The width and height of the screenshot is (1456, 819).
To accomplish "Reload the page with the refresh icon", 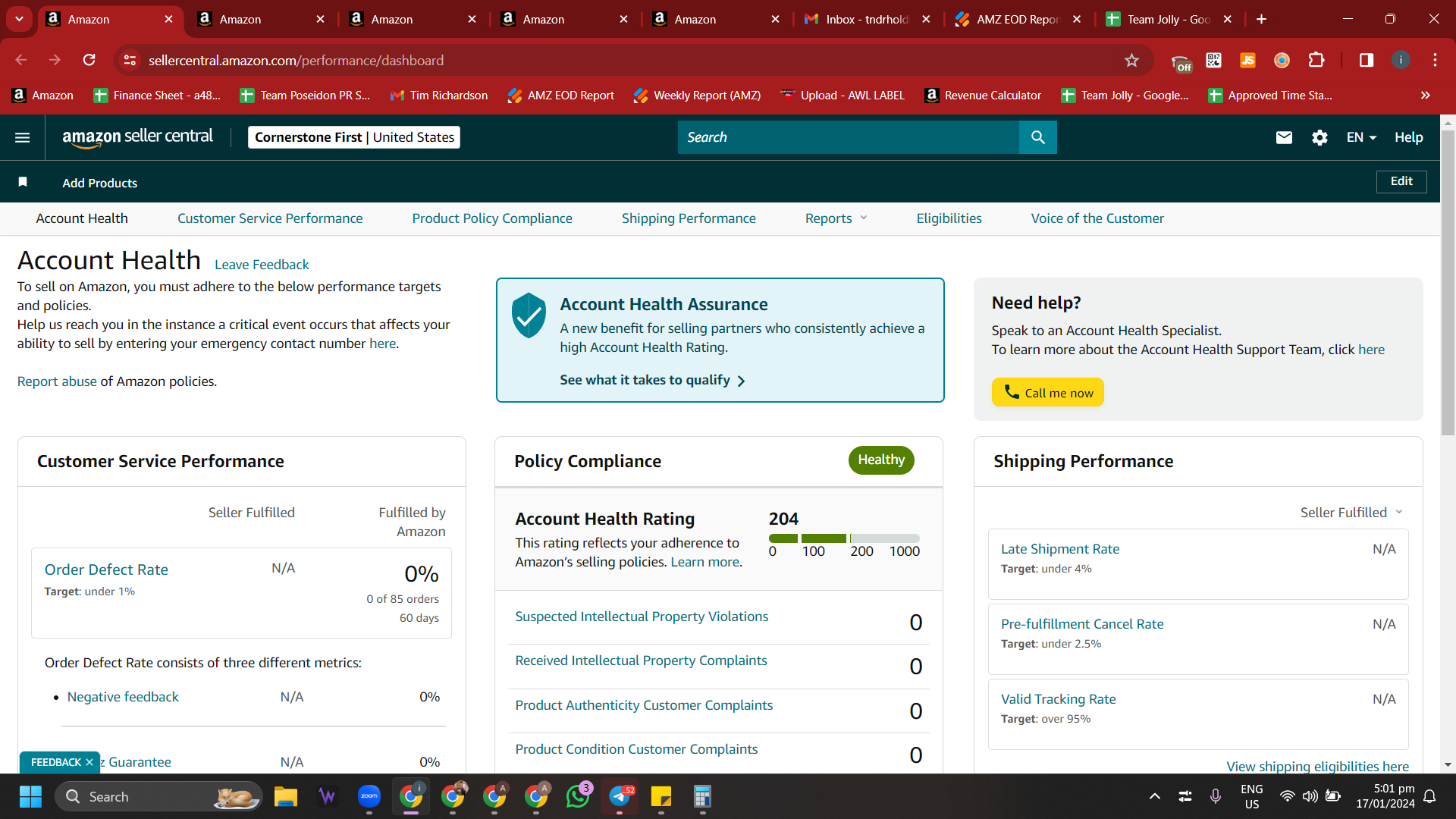I will click(x=89, y=60).
